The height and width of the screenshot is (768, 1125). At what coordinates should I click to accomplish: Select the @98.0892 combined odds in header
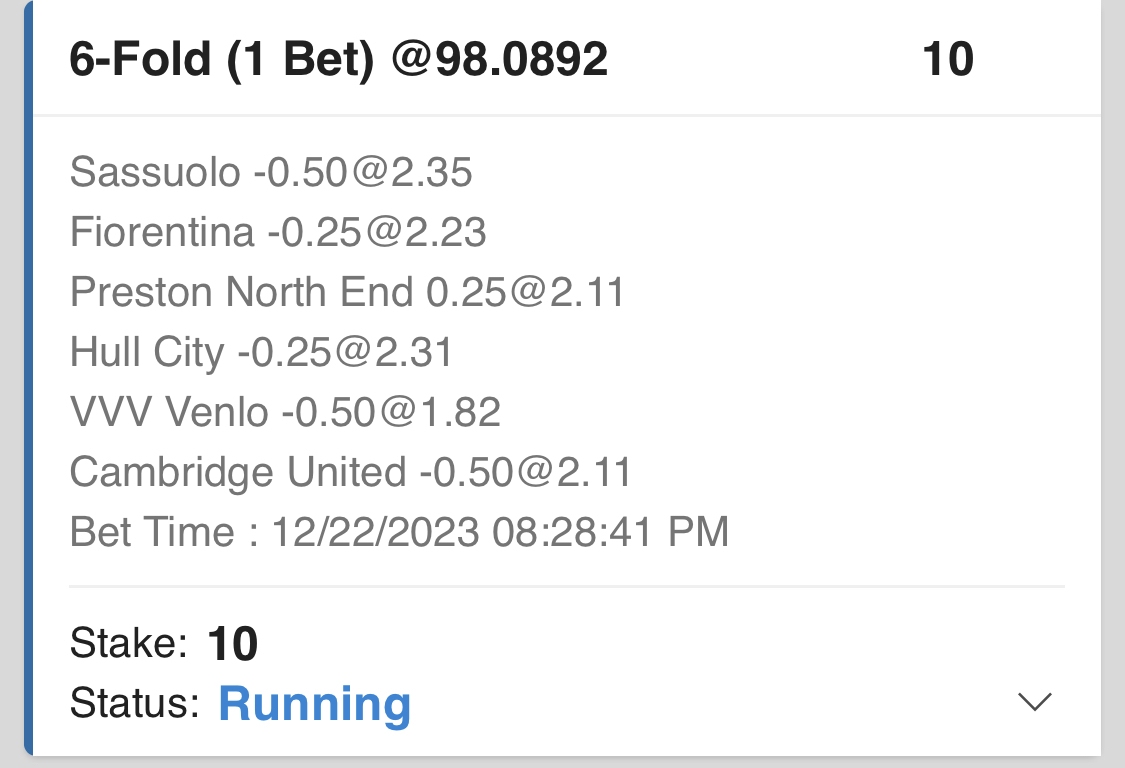pyautogui.click(x=500, y=61)
